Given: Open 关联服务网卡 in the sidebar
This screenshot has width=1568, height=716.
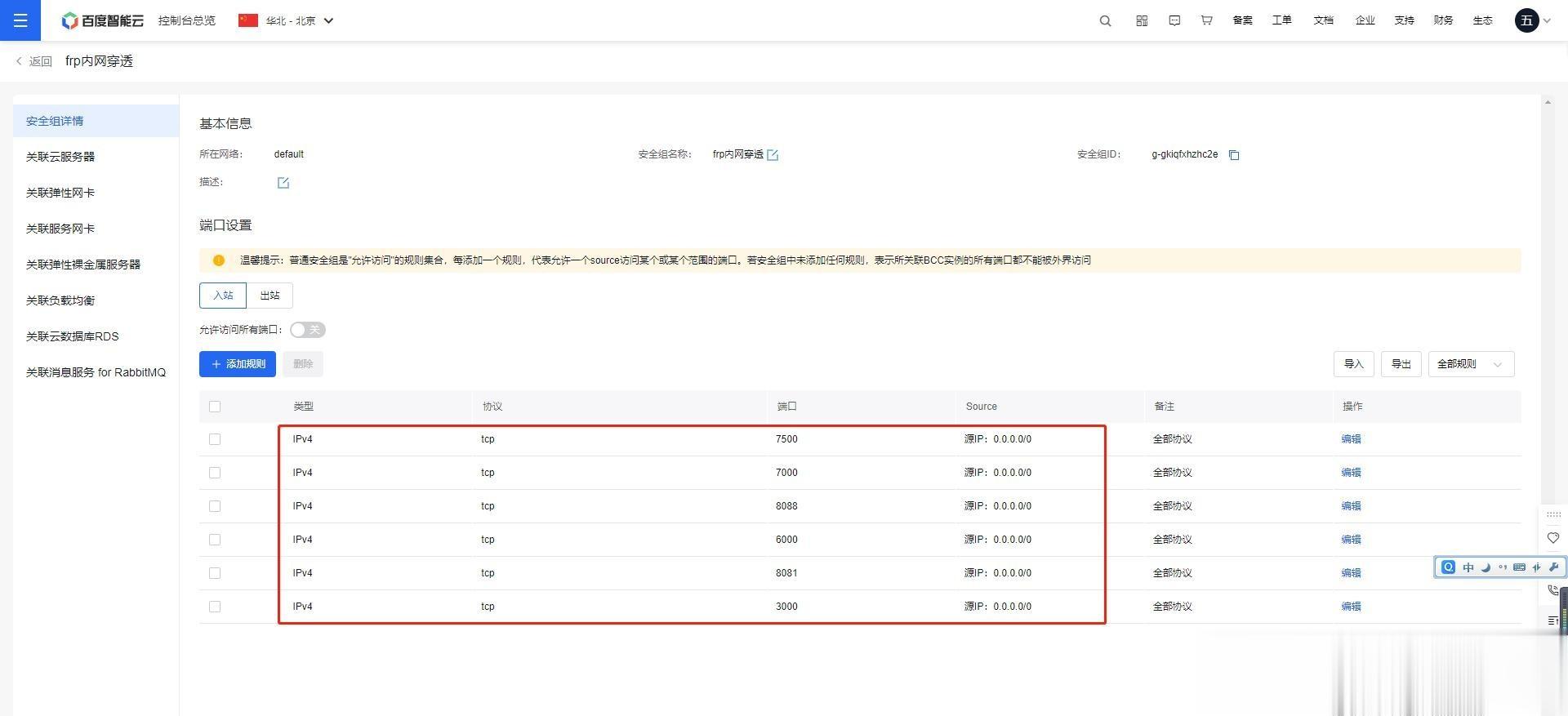Looking at the screenshot, I should (96, 229).
